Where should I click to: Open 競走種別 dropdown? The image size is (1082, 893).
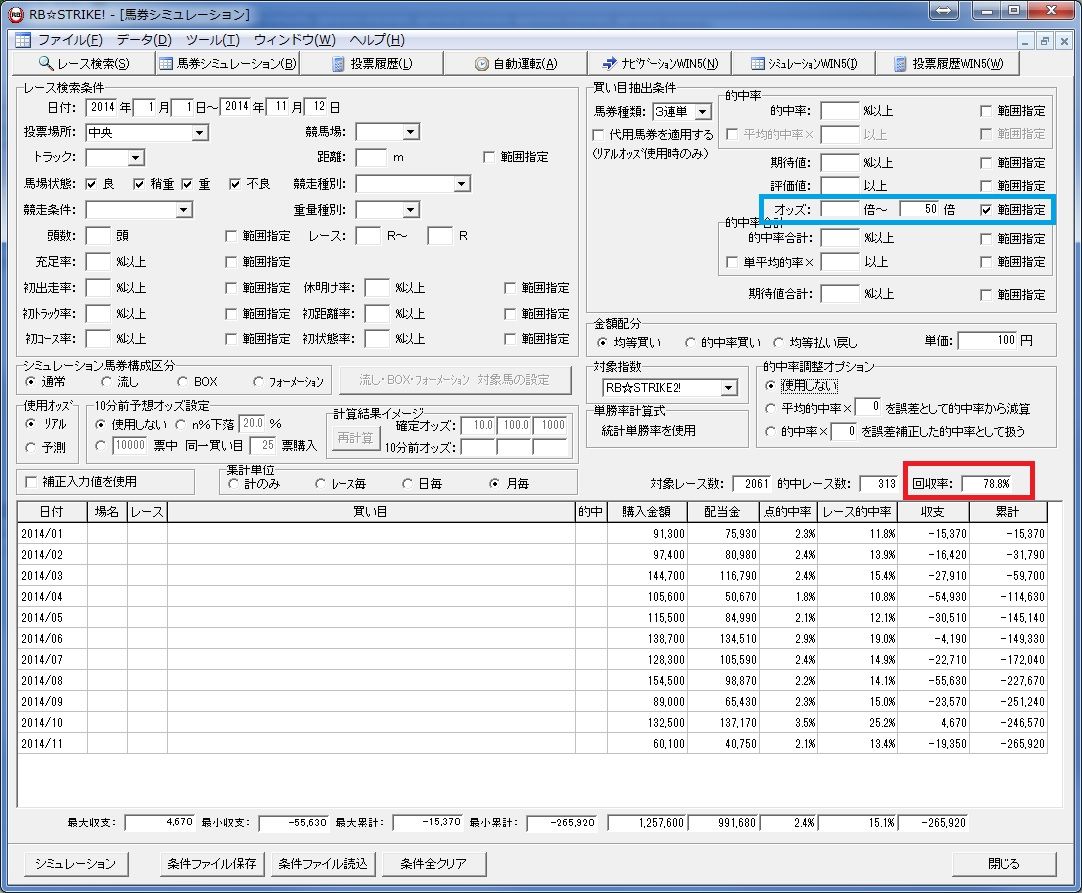(462, 184)
